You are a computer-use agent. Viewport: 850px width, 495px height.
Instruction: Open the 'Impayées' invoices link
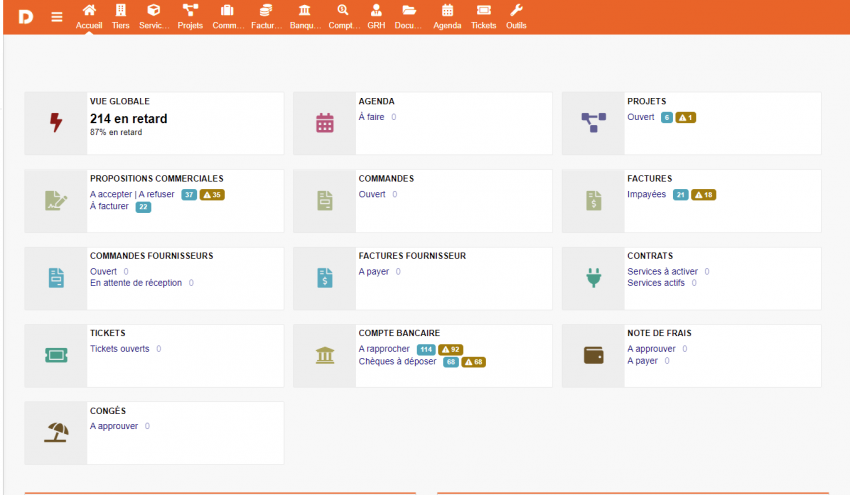point(646,195)
